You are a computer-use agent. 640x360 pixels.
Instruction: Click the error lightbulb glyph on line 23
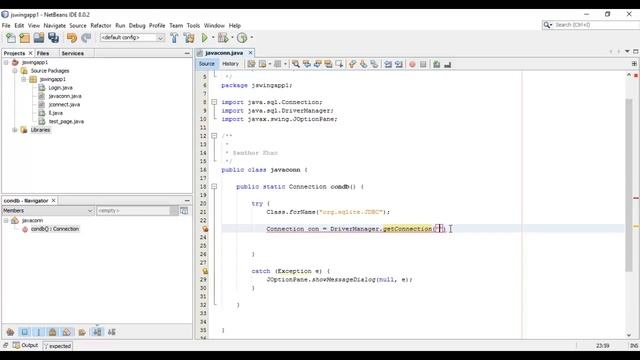tap(205, 229)
